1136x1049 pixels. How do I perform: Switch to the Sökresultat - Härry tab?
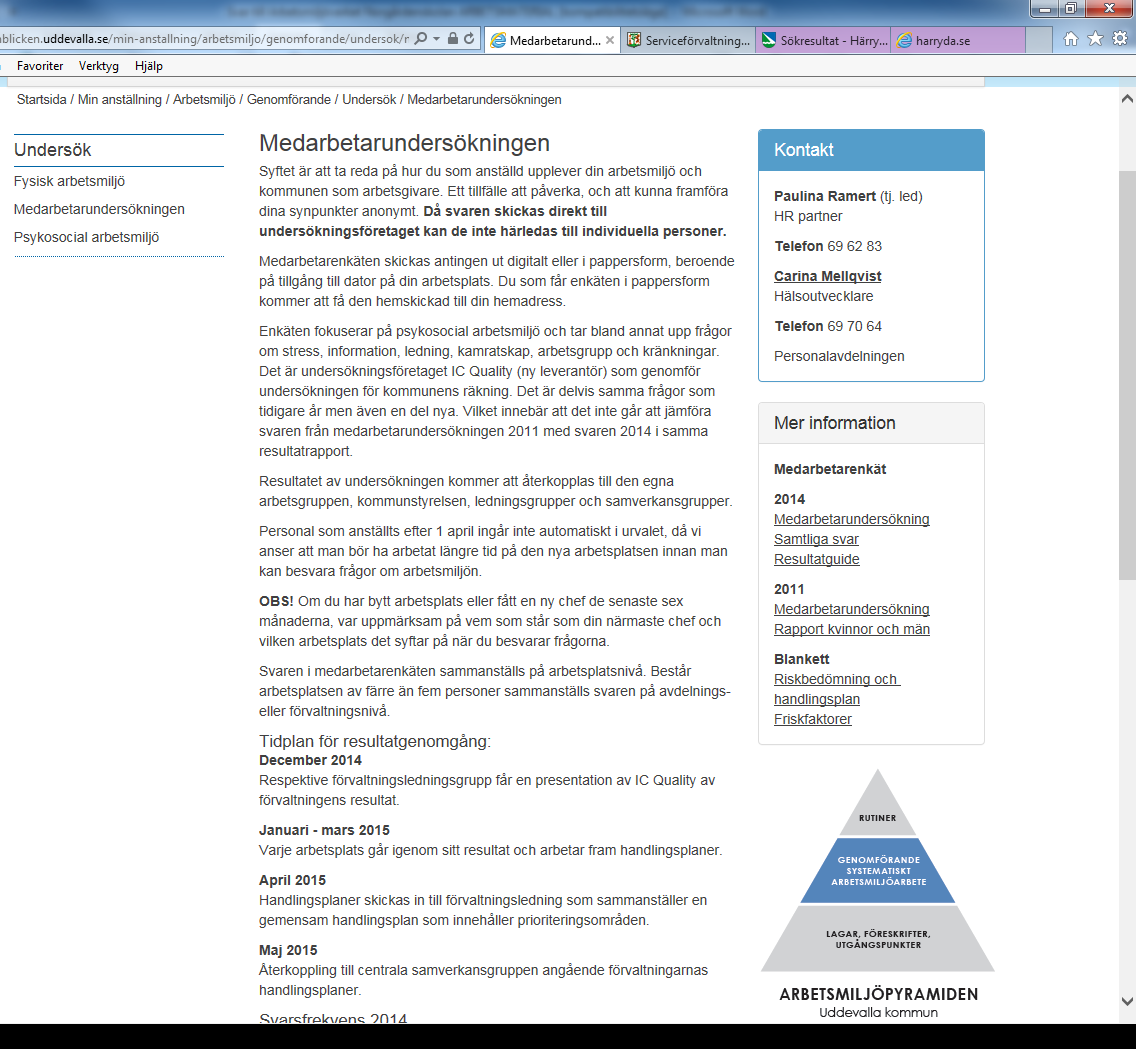click(824, 41)
